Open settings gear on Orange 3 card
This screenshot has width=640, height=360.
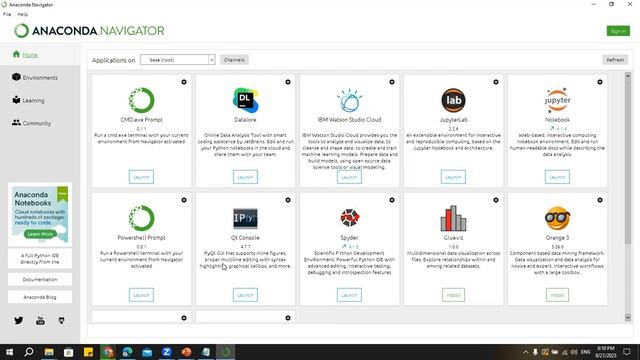coord(600,200)
